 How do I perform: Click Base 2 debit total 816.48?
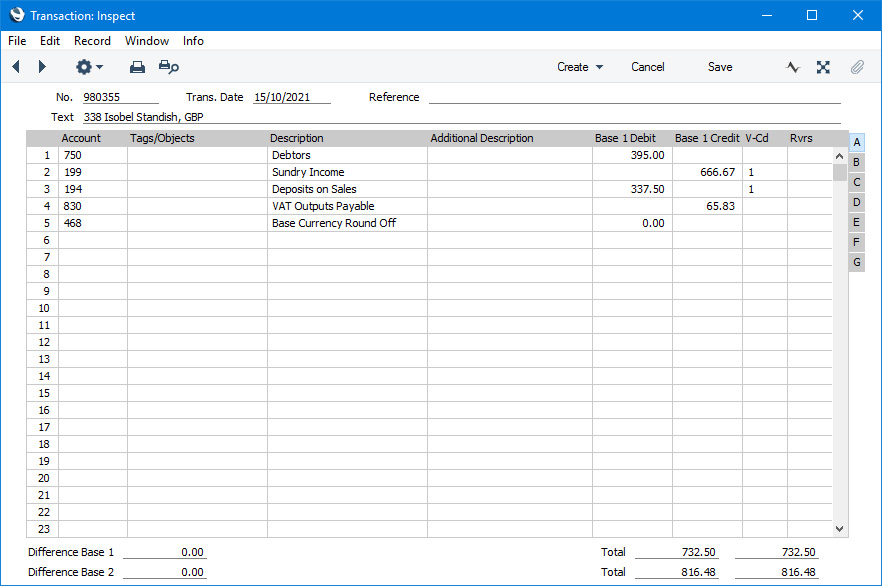click(677, 572)
